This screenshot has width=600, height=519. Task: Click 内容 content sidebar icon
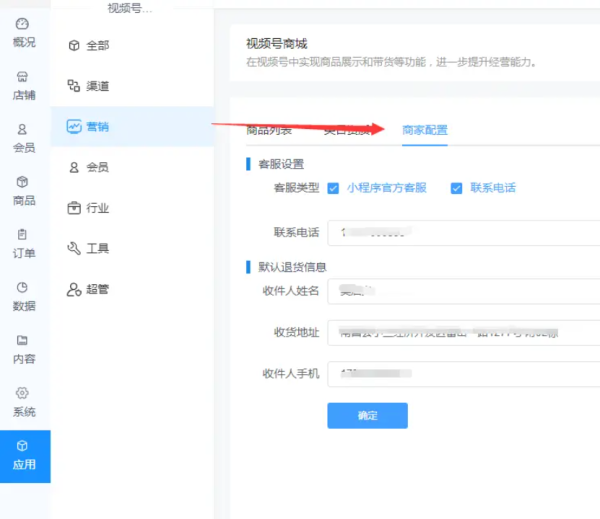pyautogui.click(x=24, y=348)
